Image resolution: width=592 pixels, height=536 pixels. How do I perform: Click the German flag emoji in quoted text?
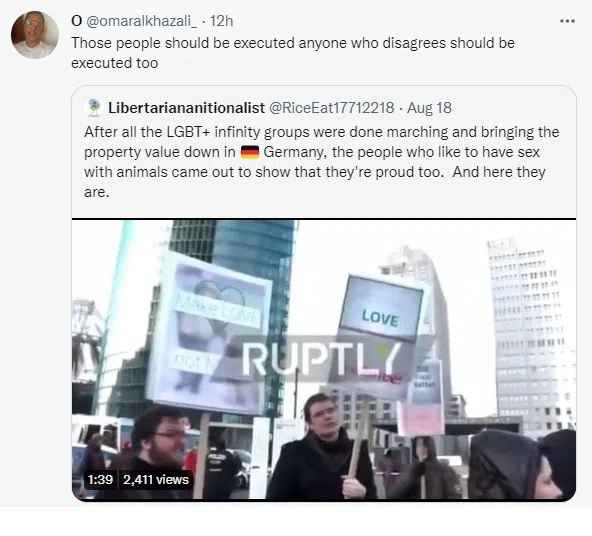(x=250, y=152)
